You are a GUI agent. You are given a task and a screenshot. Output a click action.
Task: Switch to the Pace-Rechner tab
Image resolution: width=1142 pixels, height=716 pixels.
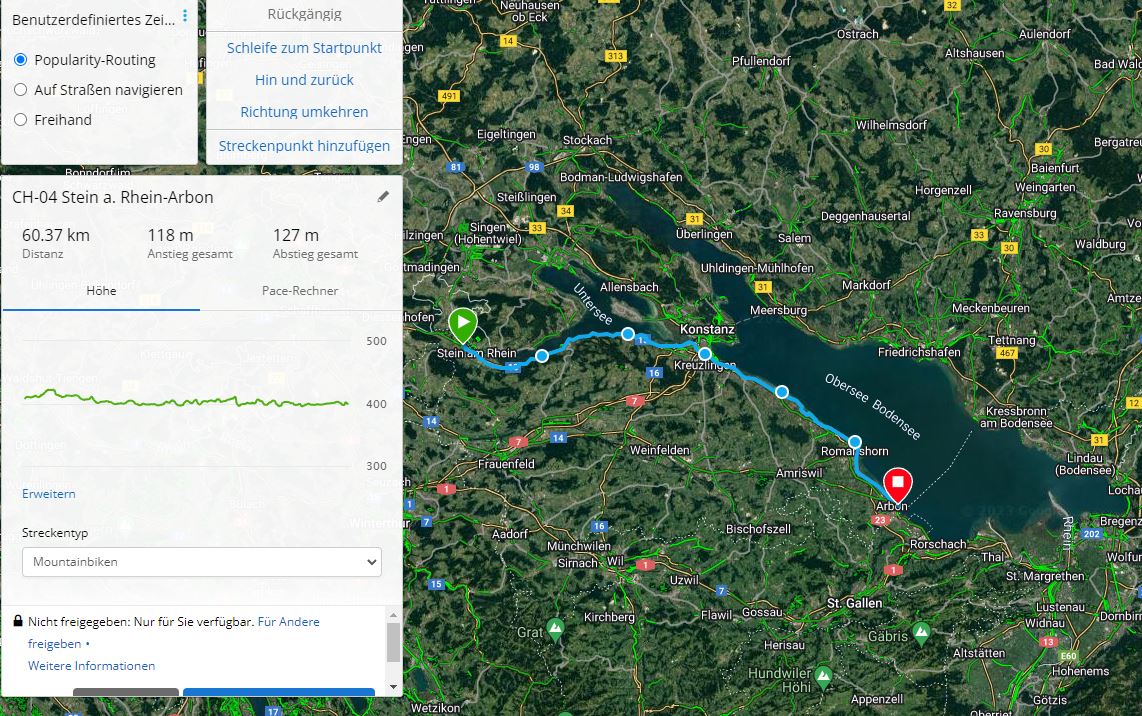click(300, 291)
